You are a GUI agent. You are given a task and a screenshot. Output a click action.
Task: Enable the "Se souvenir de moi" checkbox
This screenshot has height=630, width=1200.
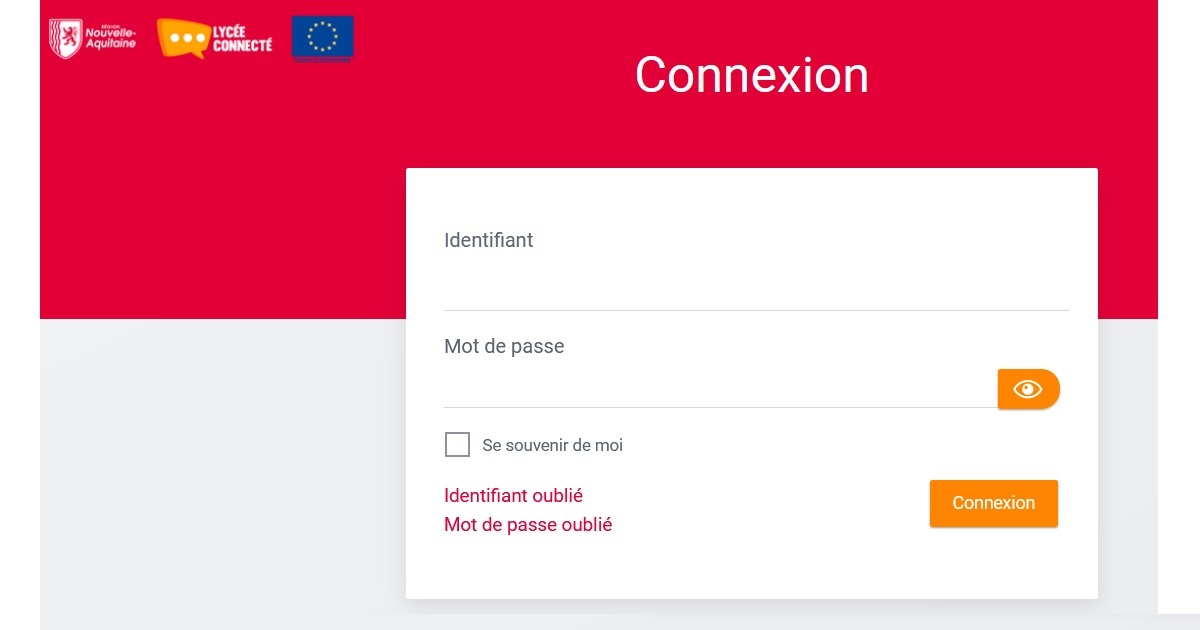(x=457, y=445)
